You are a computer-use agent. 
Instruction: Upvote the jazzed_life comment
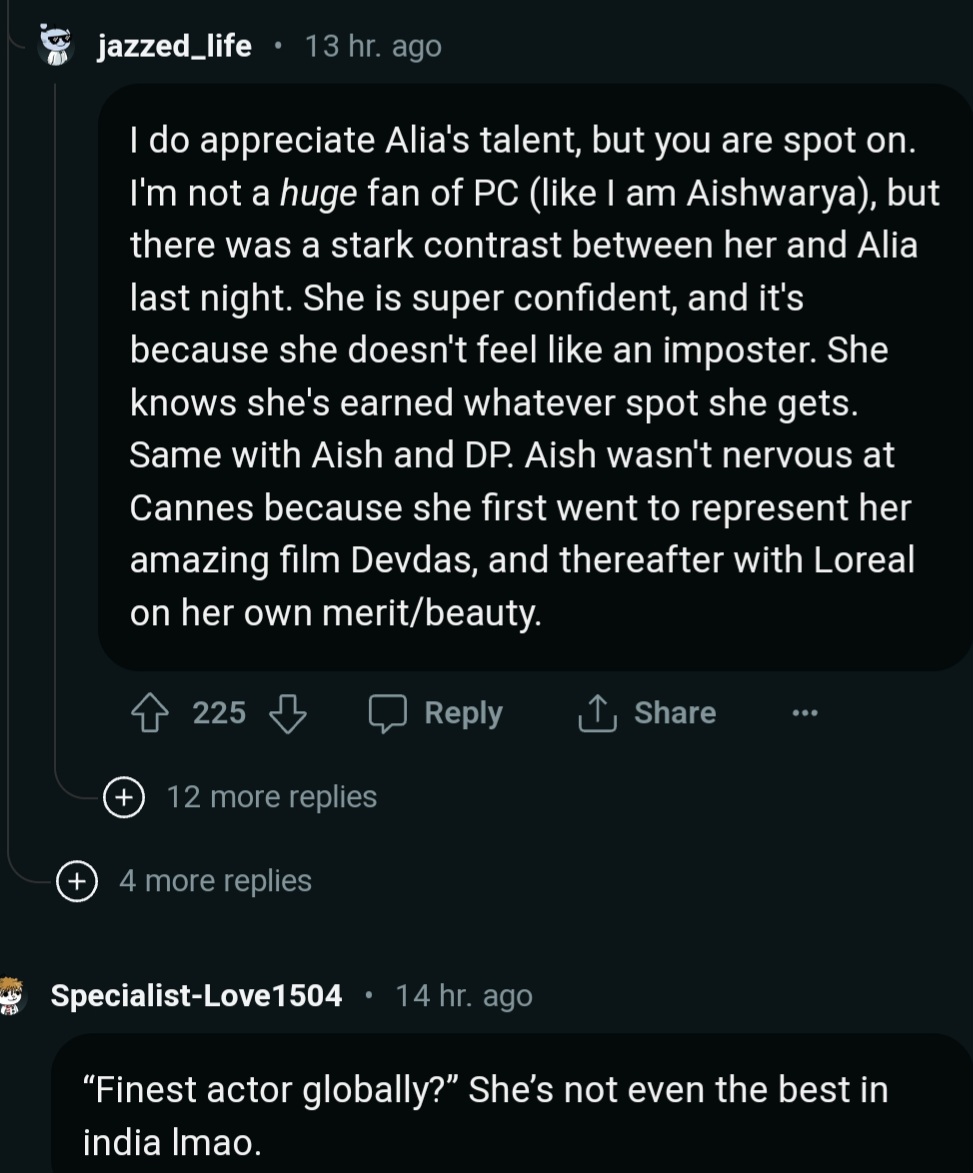point(150,713)
